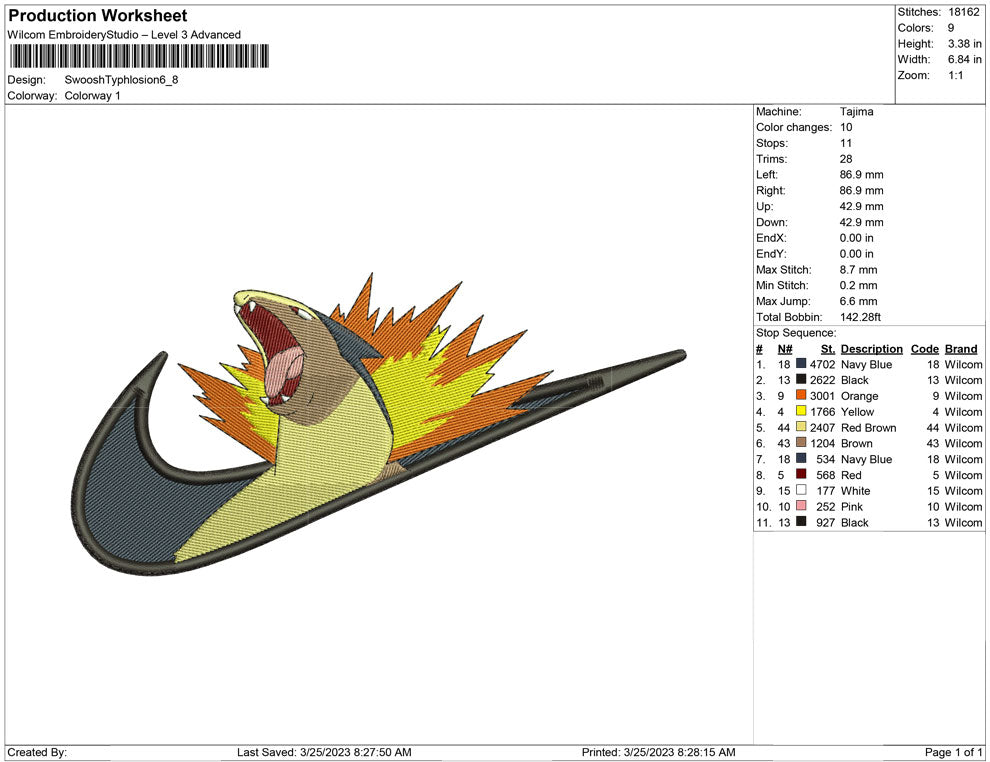Click the Page 1 of 1 footer text

[954, 752]
